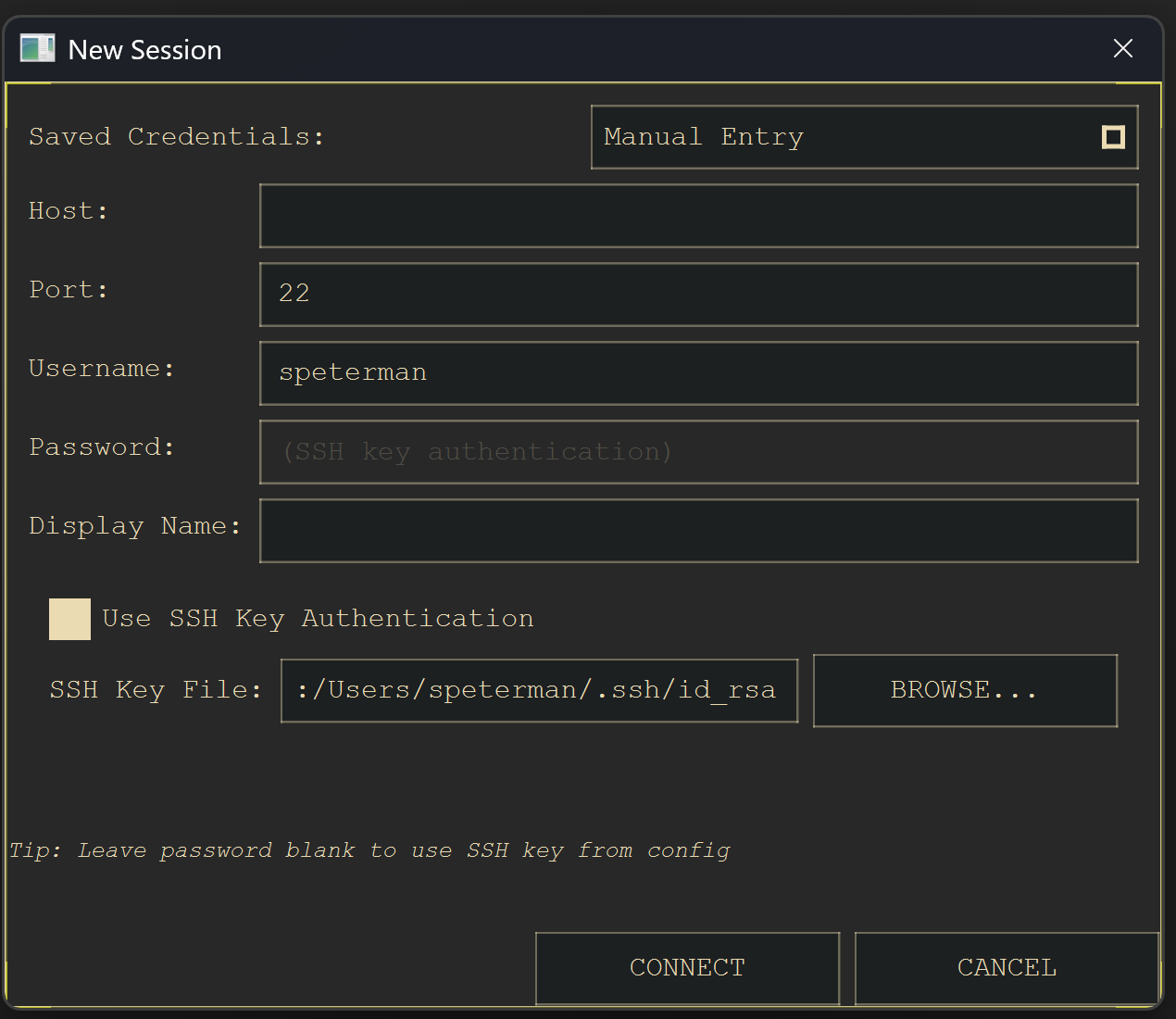This screenshot has height=1019, width=1176.
Task: Click the New Session title bar text
Action: click(144, 49)
